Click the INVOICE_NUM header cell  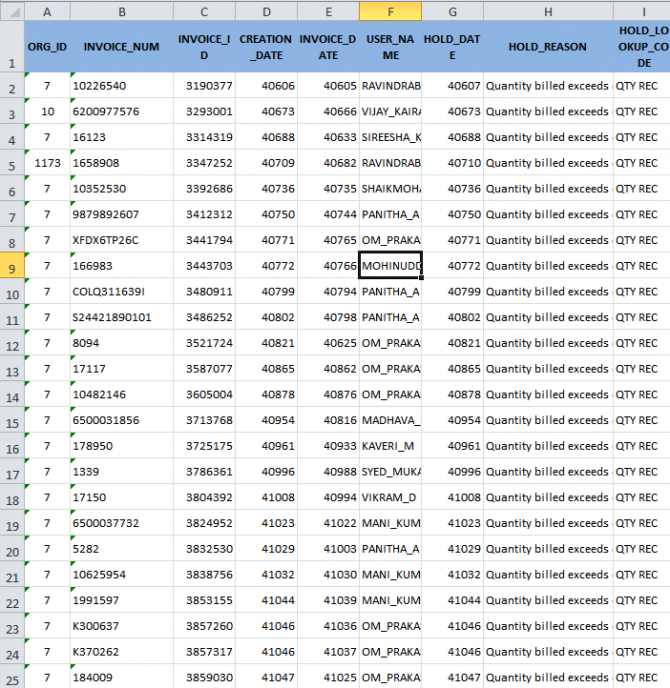121,47
